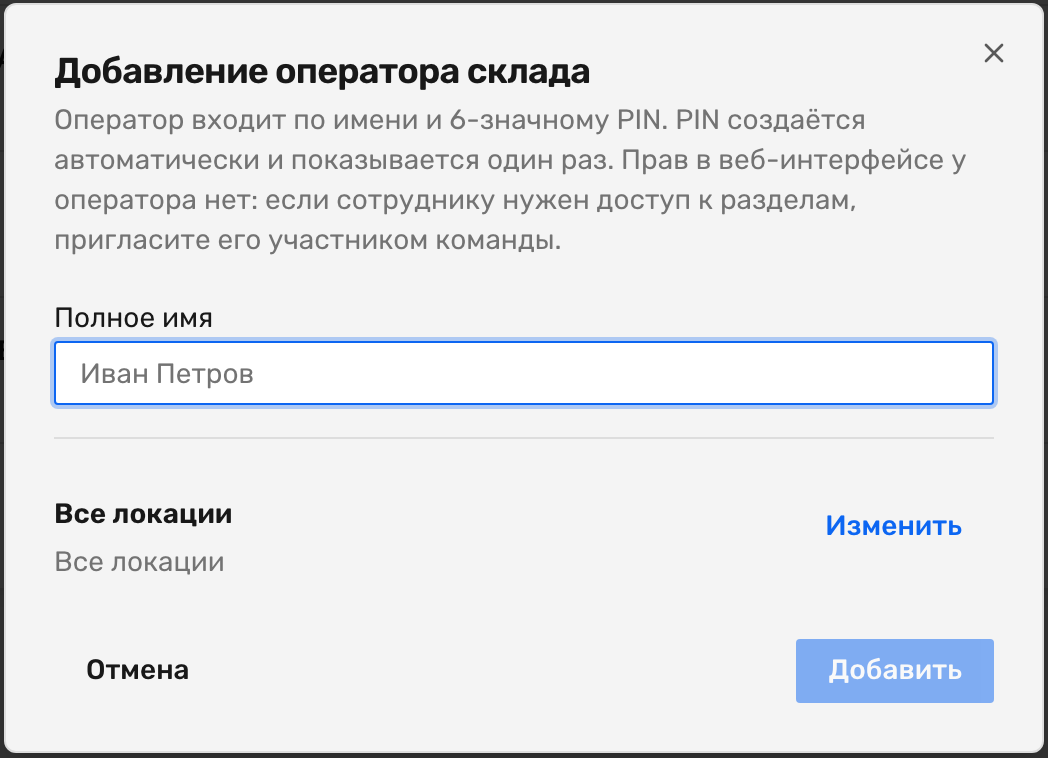Click the gray Все локации subtitle
1048x758 pixels.
point(139,562)
